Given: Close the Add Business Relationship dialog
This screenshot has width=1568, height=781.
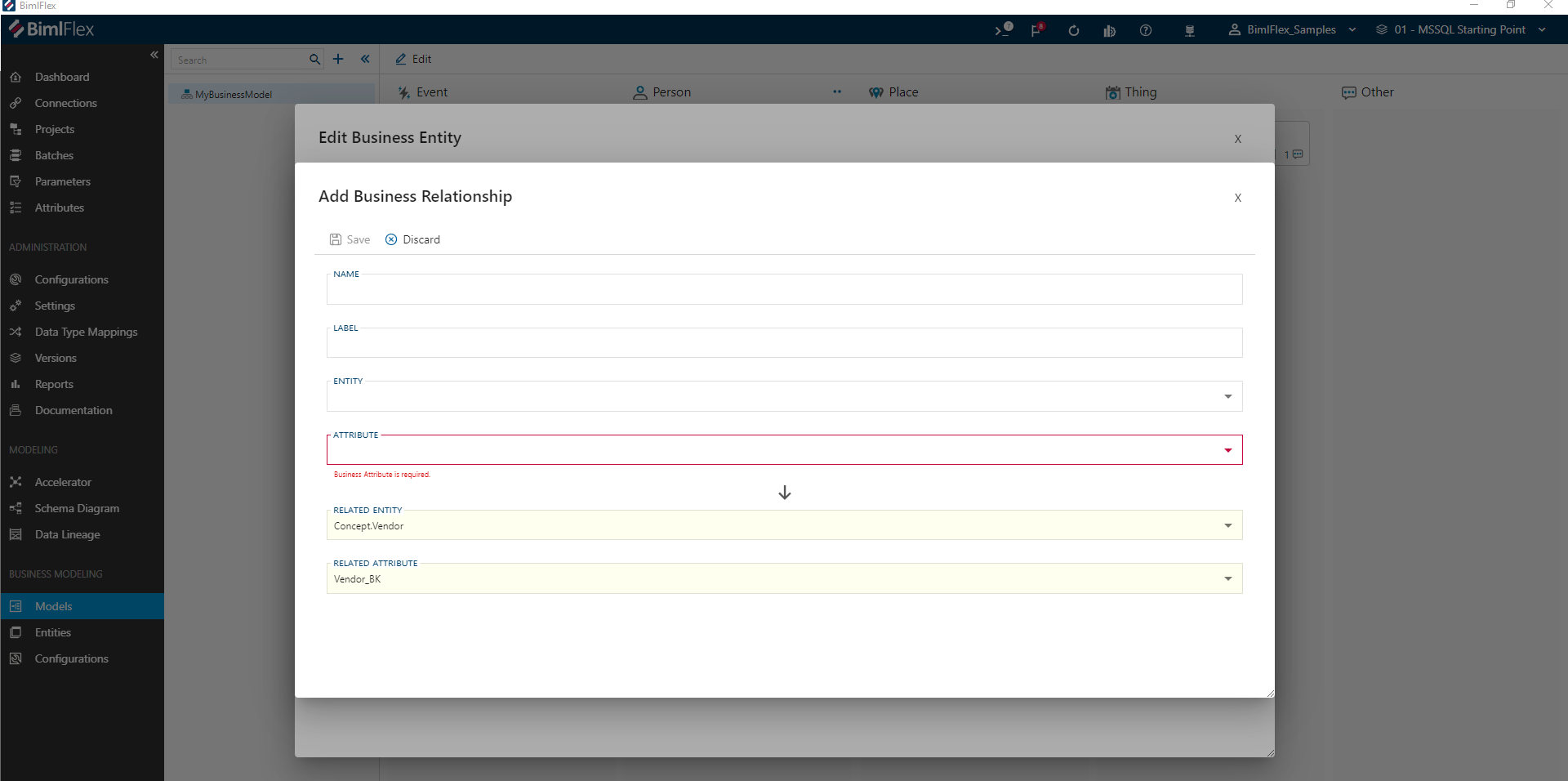Looking at the screenshot, I should click(x=1237, y=198).
